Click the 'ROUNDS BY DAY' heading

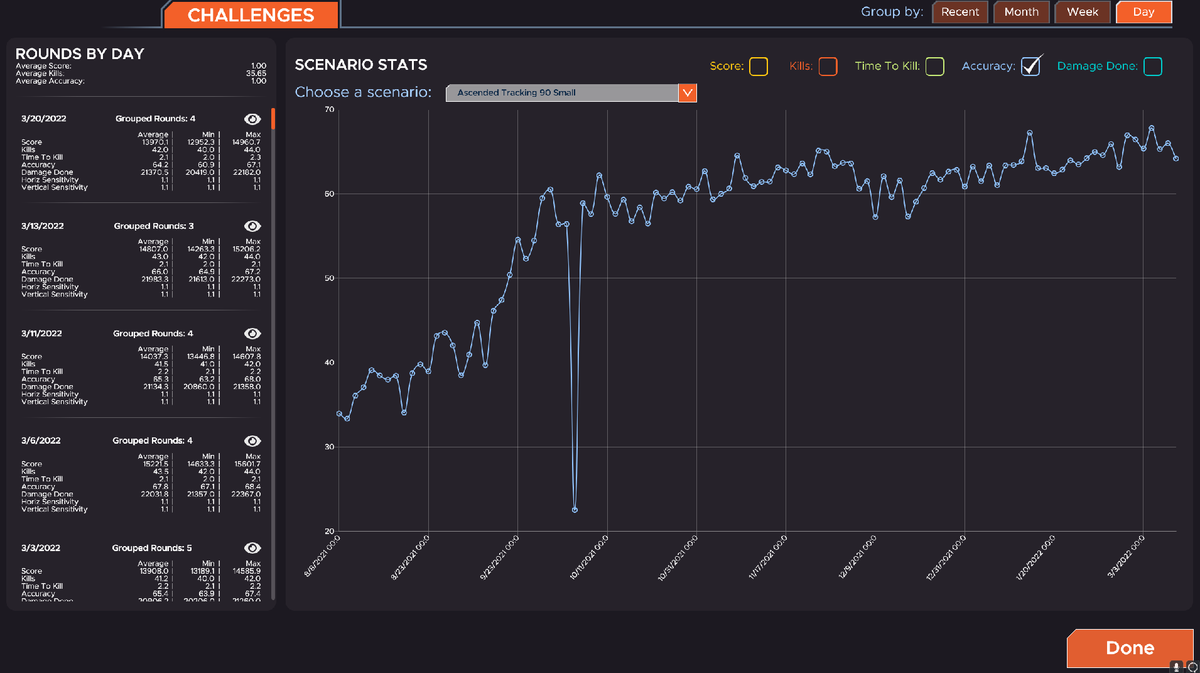pos(80,54)
